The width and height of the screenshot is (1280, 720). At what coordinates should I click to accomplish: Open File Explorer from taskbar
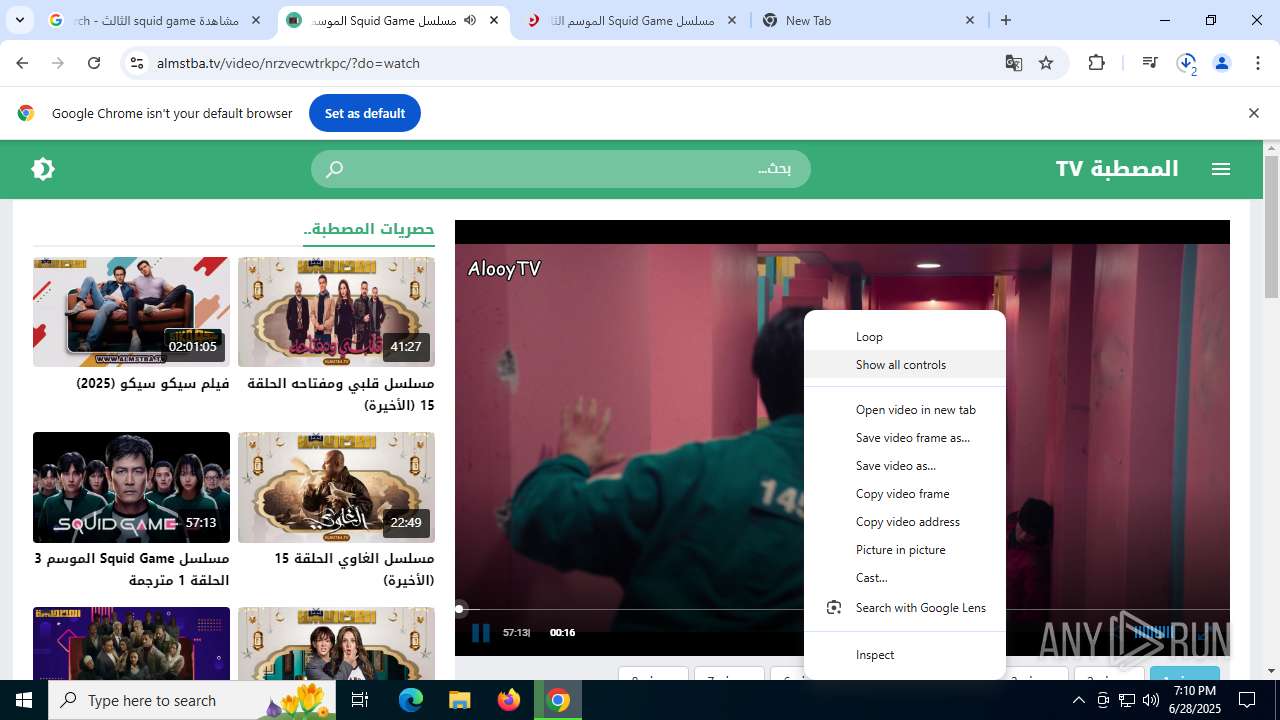(x=459, y=700)
